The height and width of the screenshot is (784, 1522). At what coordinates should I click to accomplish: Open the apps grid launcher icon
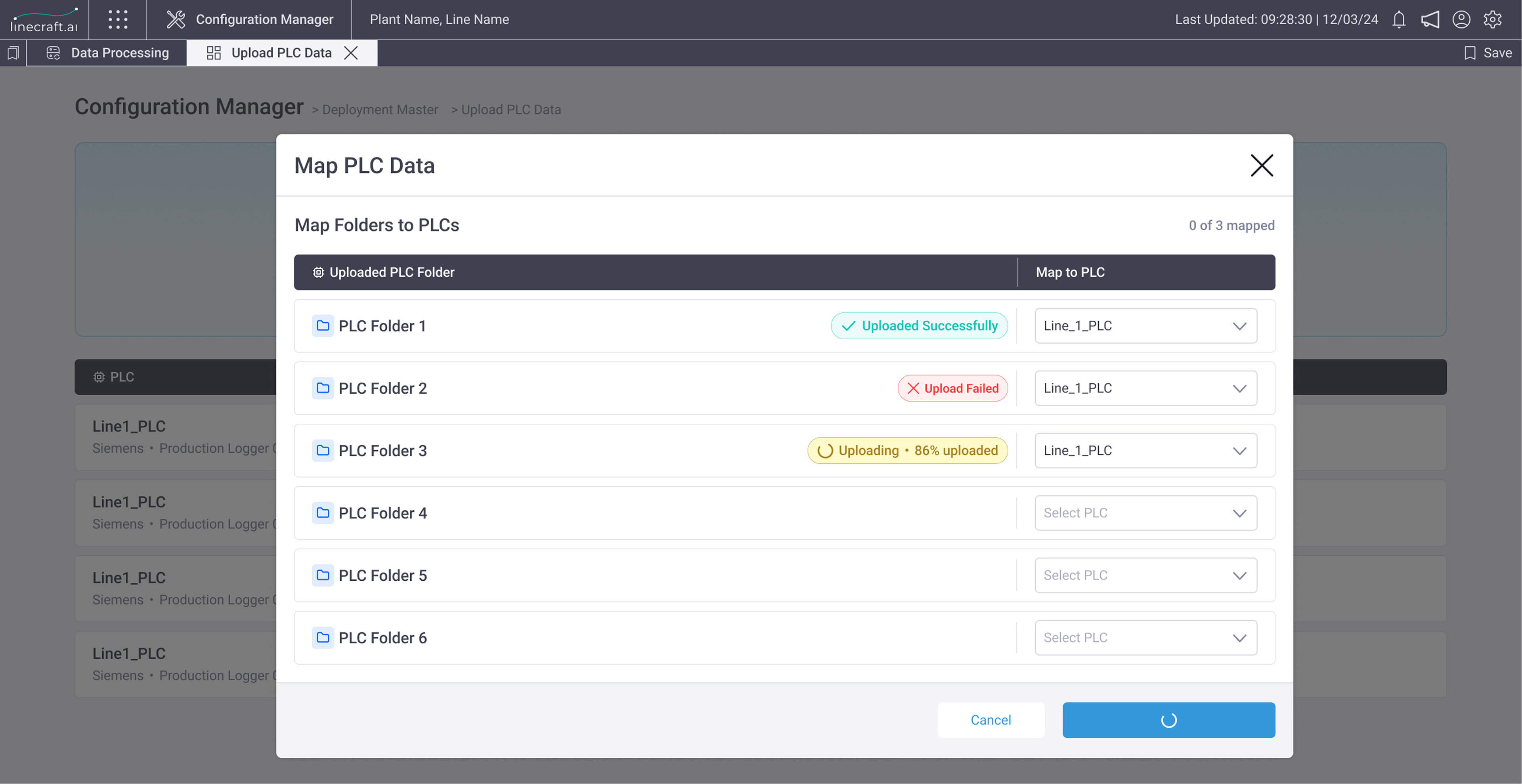118,19
